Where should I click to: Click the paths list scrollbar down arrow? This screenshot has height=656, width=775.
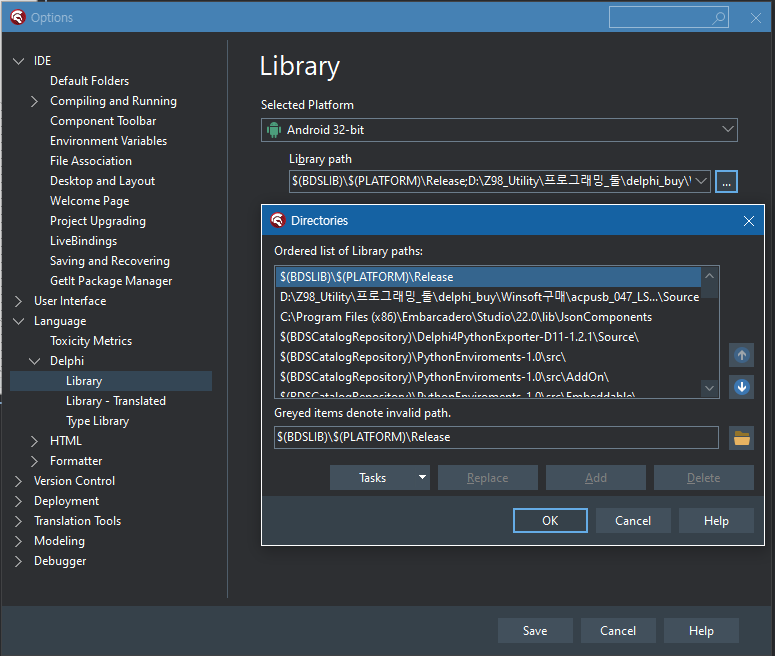coord(709,388)
